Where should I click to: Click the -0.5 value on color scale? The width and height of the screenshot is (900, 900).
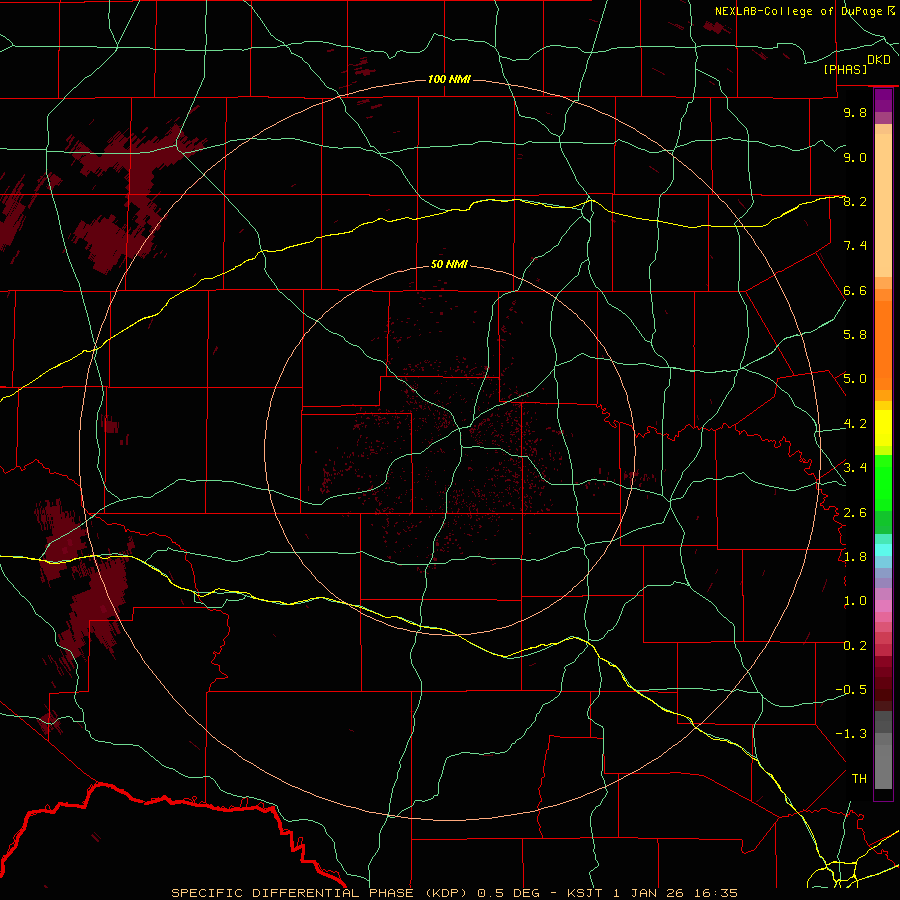click(851, 689)
